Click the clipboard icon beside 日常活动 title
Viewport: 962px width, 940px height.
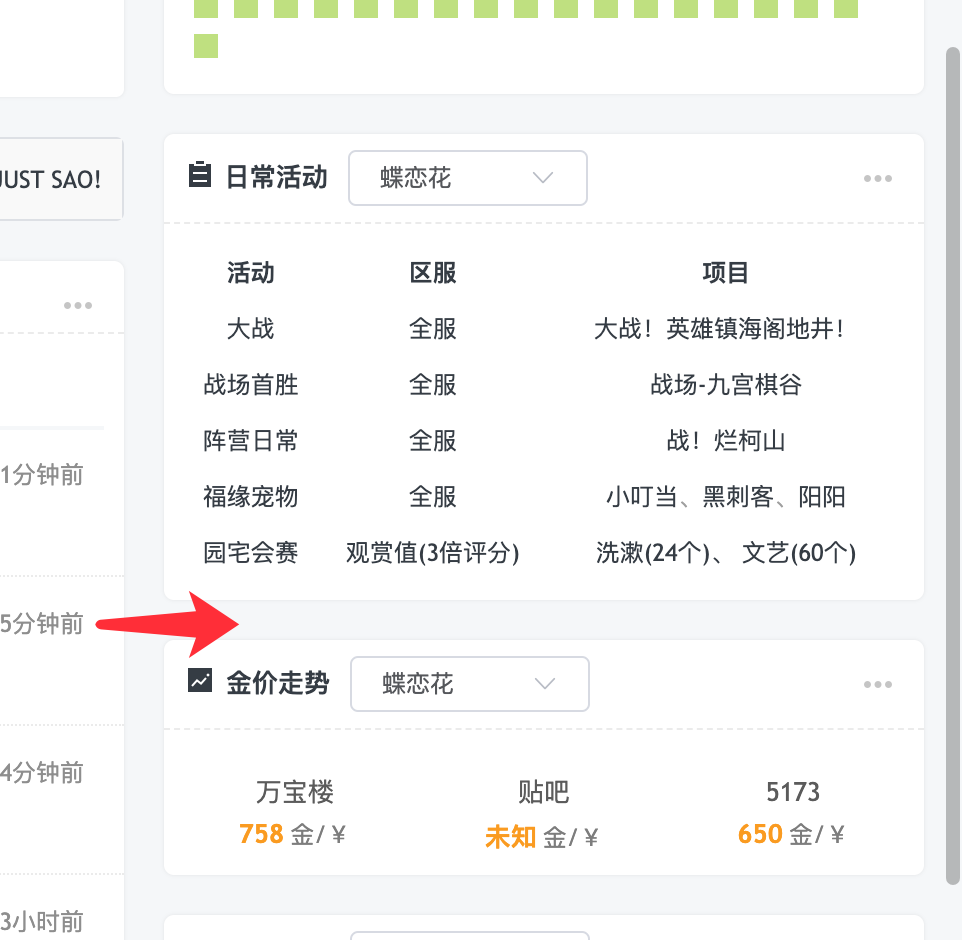pyautogui.click(x=199, y=177)
